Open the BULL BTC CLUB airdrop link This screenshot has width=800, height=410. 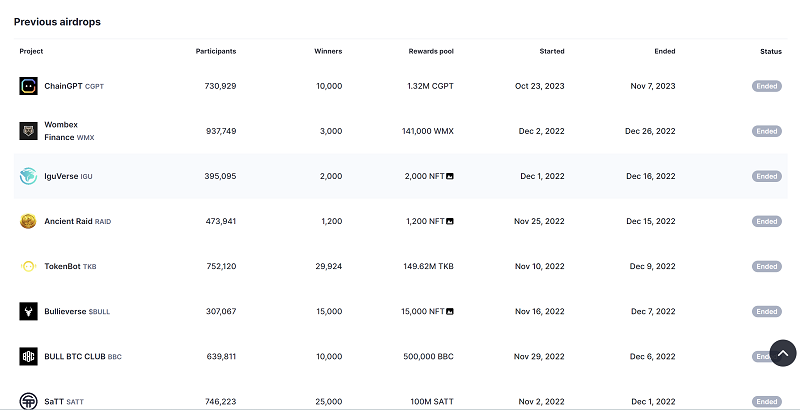74,356
